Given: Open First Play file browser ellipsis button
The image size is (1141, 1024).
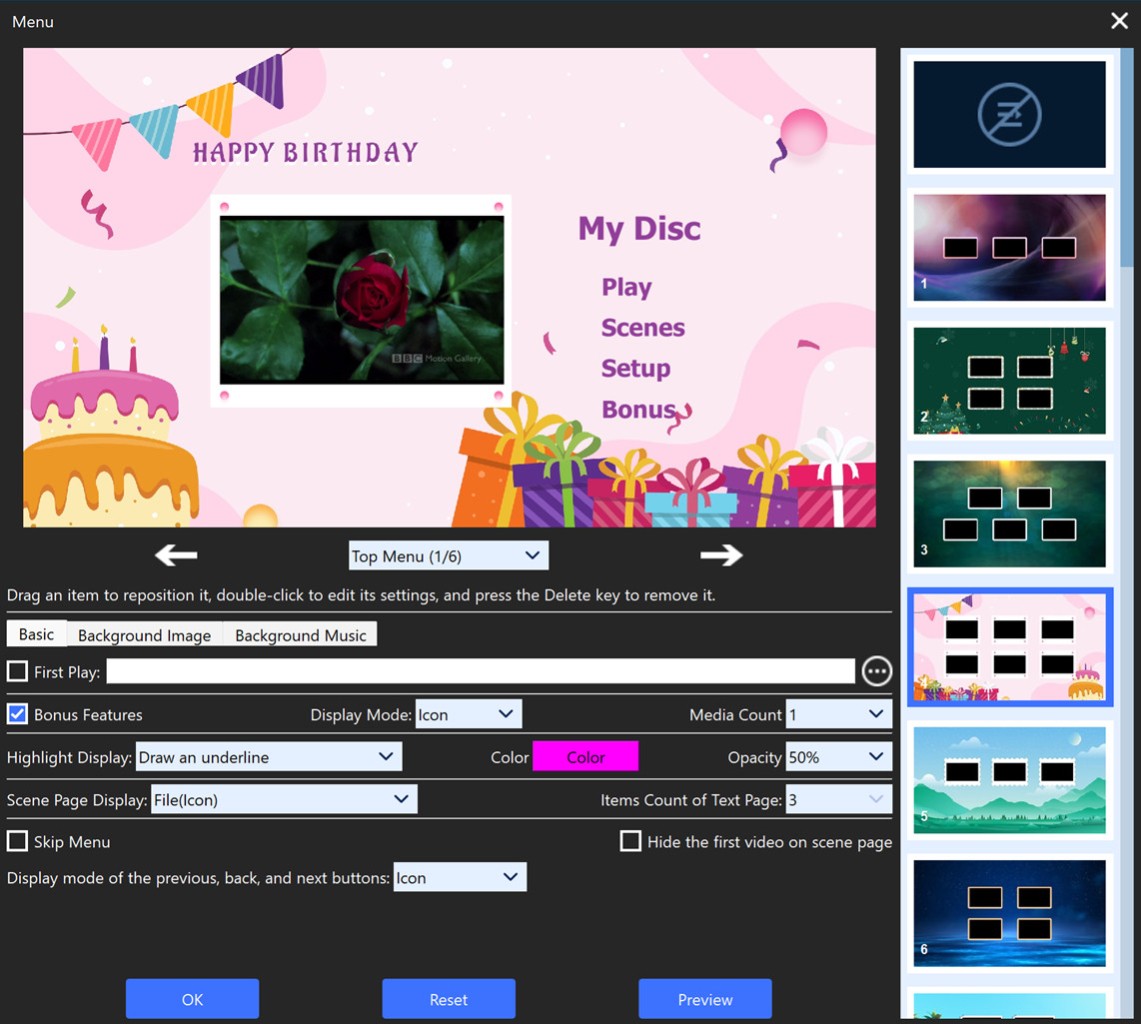Looking at the screenshot, I should click(877, 671).
